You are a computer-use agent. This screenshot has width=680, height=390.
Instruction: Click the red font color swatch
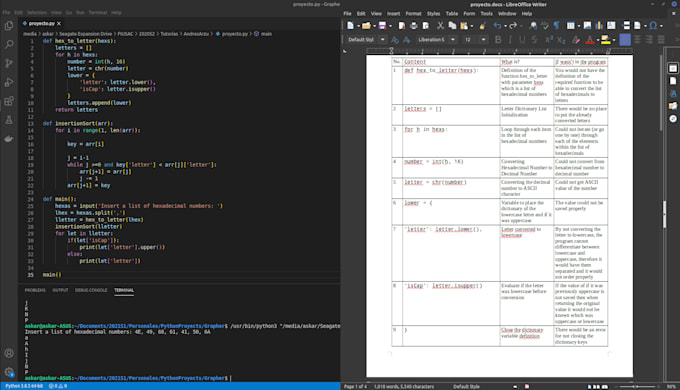pyautogui.click(x=590, y=40)
